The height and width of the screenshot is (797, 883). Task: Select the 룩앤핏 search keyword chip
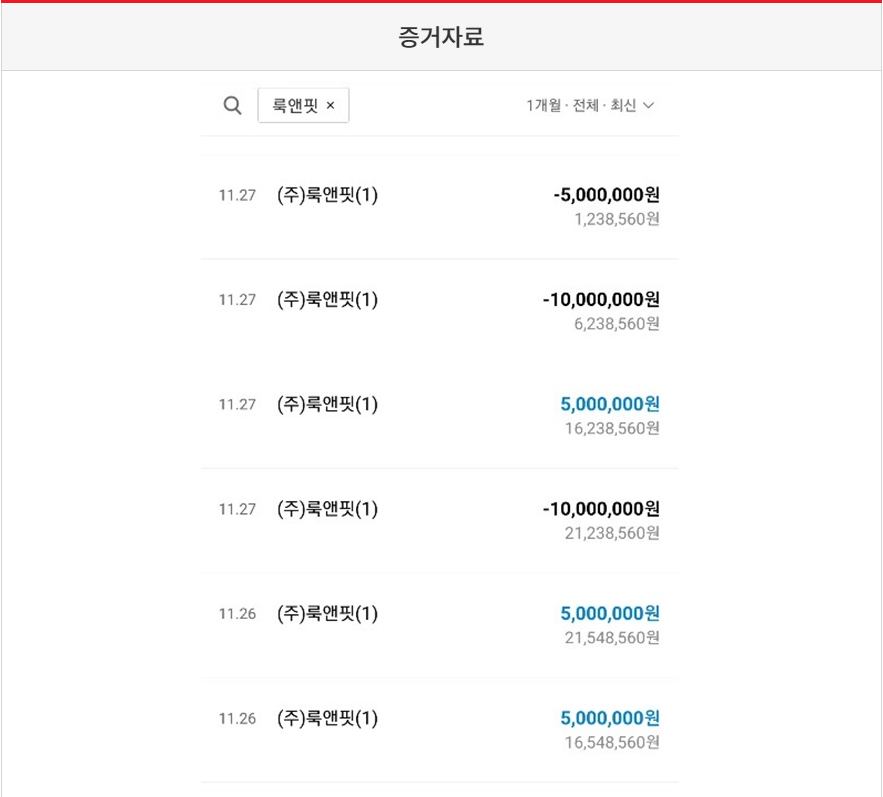click(x=295, y=106)
